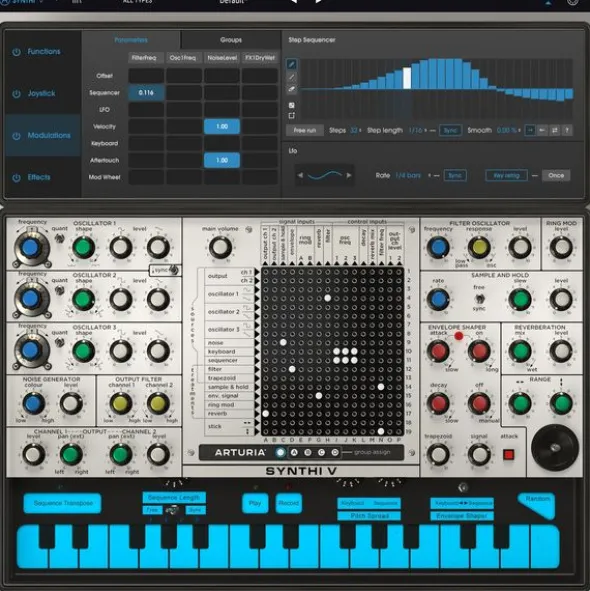590x591 pixels.
Task: Click the Noise Generator colour knob
Action: point(34,403)
